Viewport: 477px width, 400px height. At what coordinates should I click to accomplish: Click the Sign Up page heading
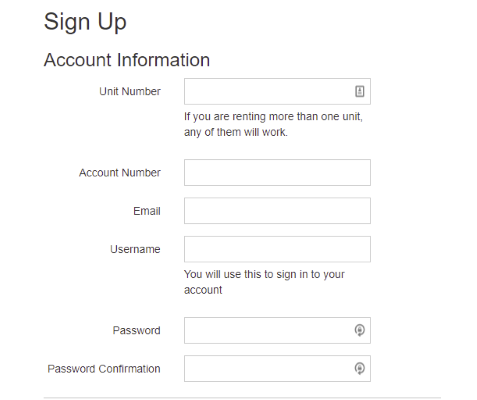(85, 22)
